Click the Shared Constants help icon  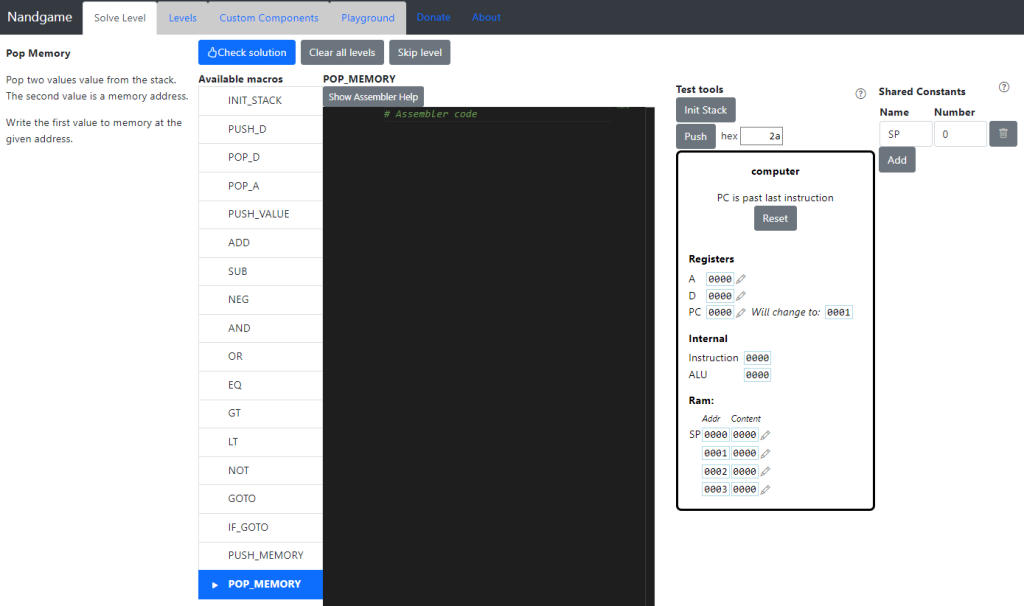coord(1004,88)
